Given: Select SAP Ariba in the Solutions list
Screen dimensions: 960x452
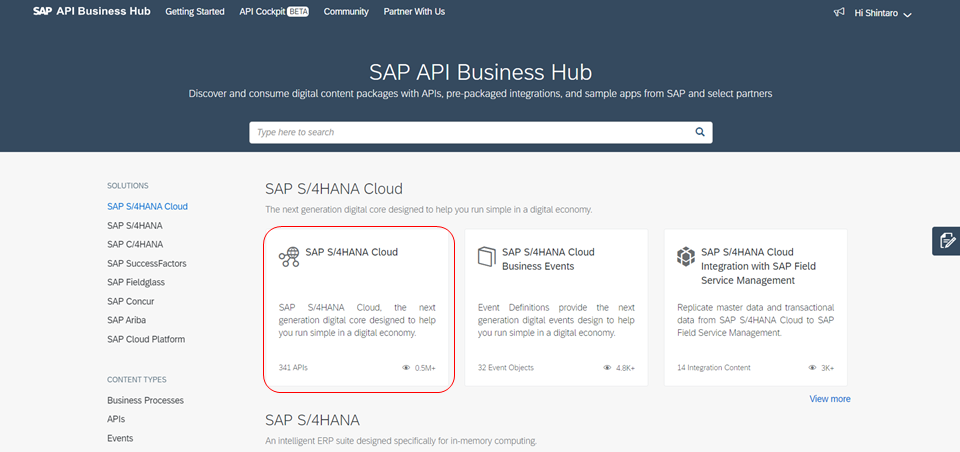Looking at the screenshot, I should tap(126, 320).
